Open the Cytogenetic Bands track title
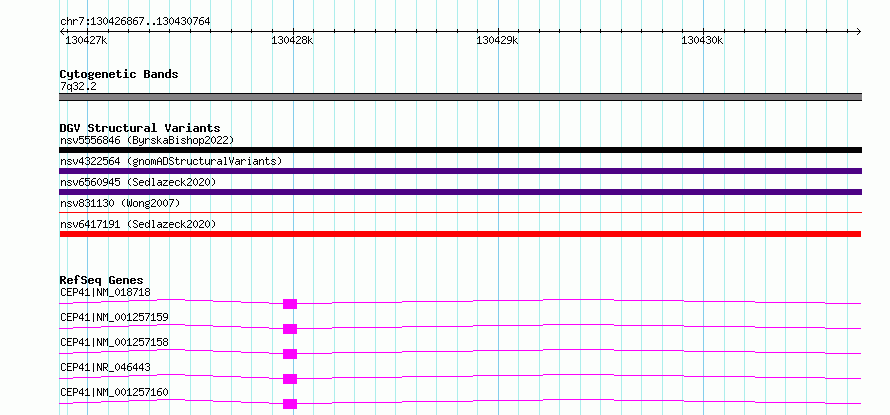Viewport: 890px width, 415px height. coord(119,74)
